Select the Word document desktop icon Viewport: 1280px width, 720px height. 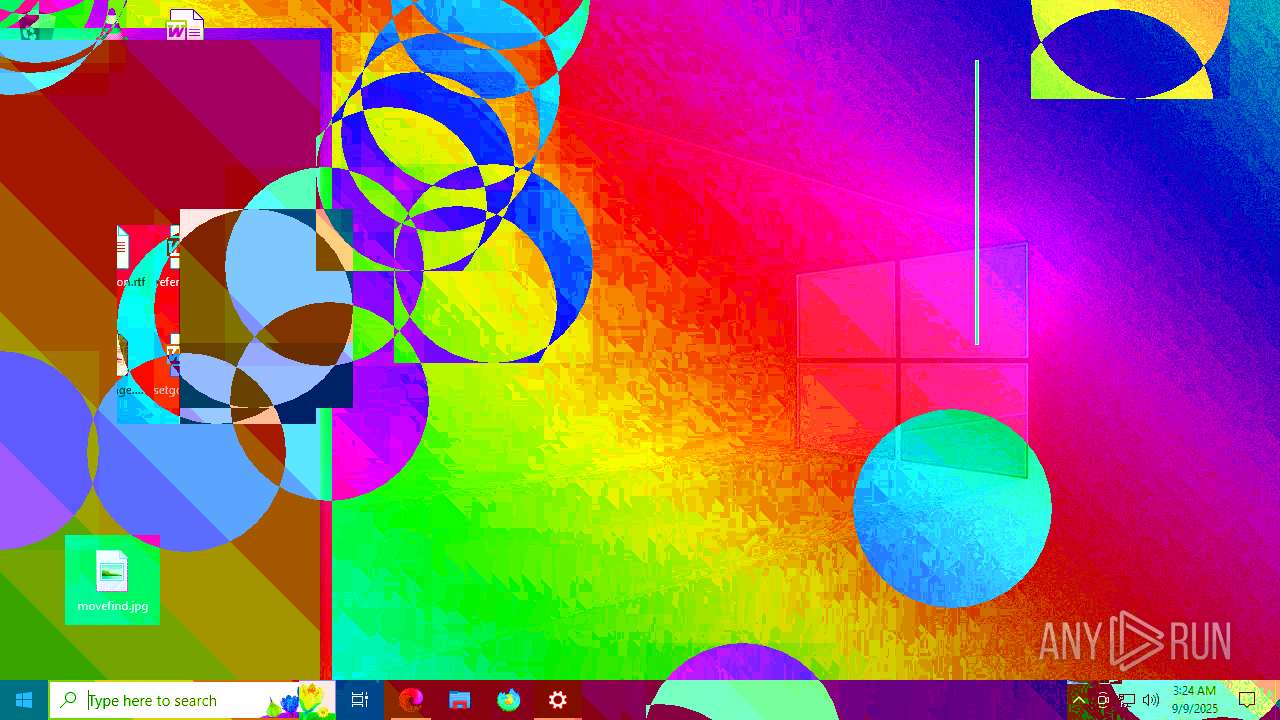pyautogui.click(x=185, y=25)
